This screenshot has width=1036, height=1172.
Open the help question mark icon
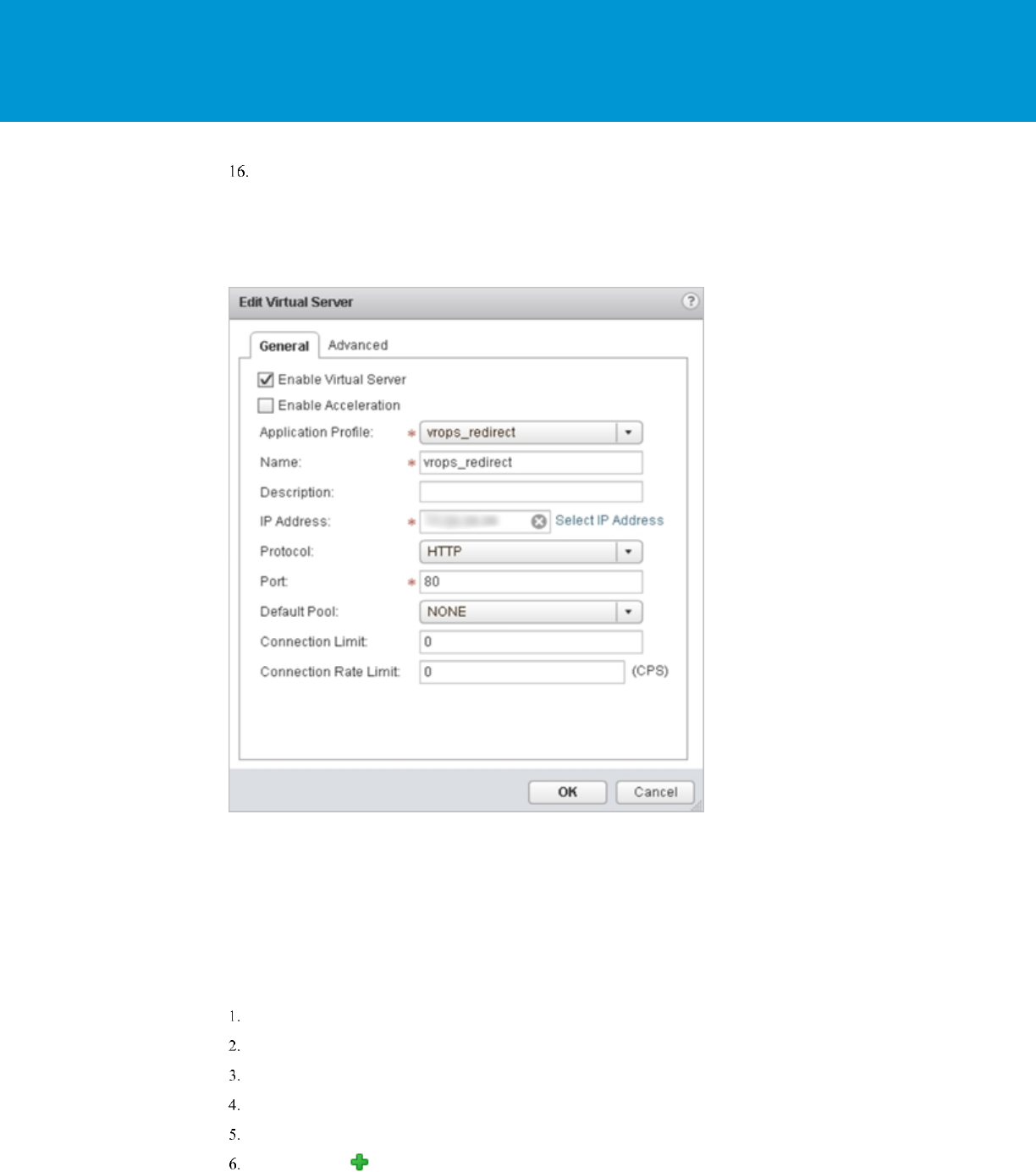(691, 301)
